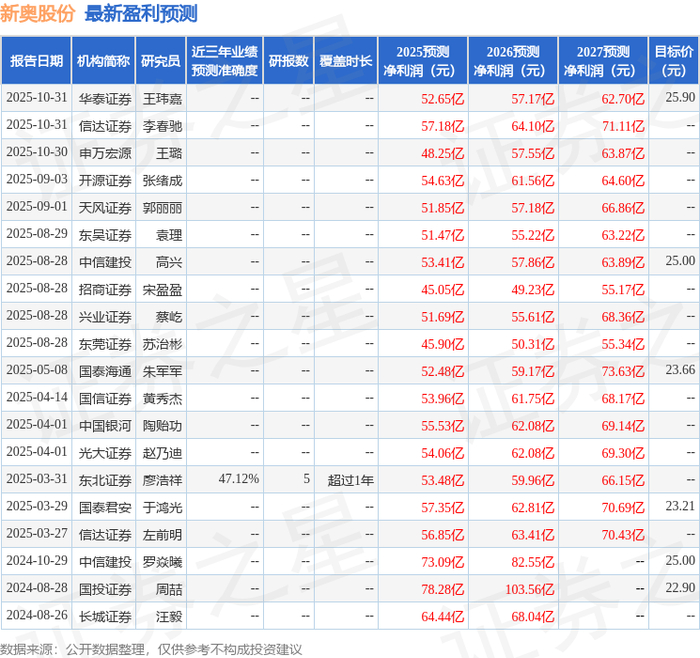Click 103.56亿 2026 forecast value
This screenshot has width=700, height=658.
[x=529, y=589]
